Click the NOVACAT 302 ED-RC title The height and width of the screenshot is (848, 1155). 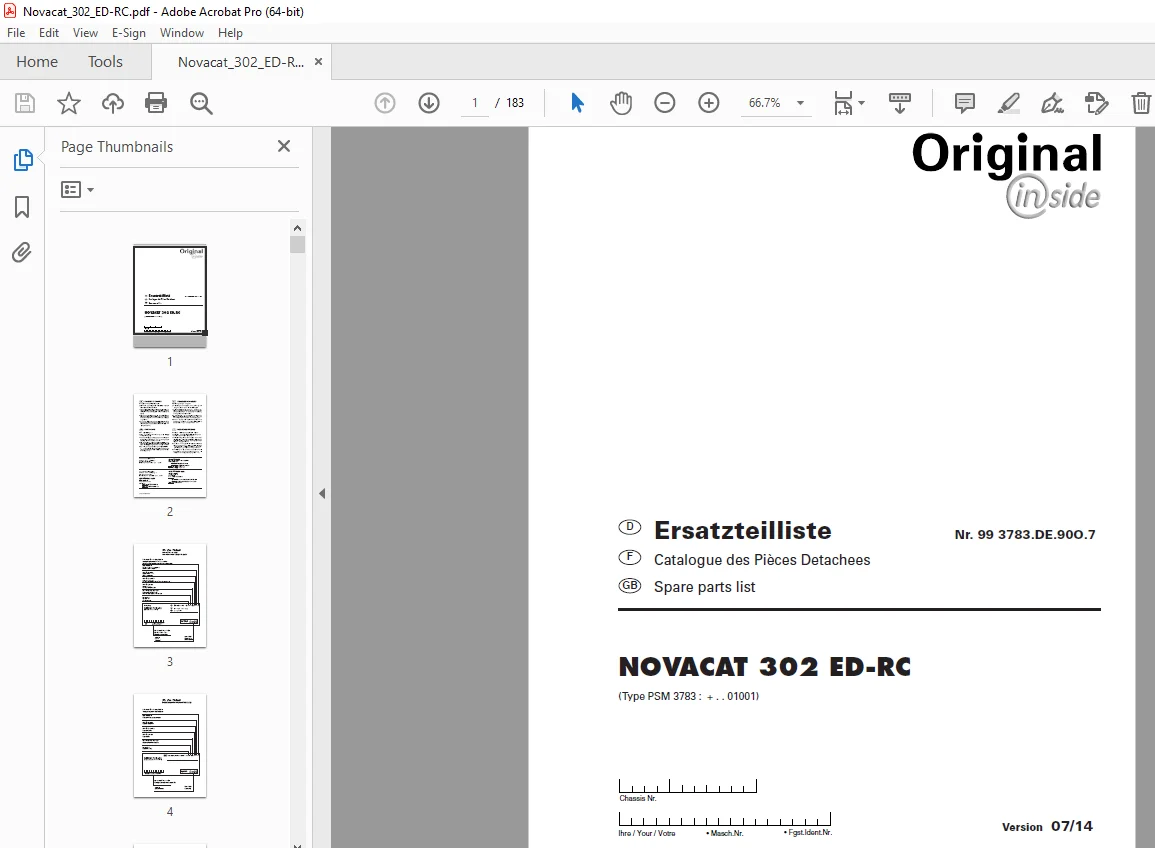[765, 667]
